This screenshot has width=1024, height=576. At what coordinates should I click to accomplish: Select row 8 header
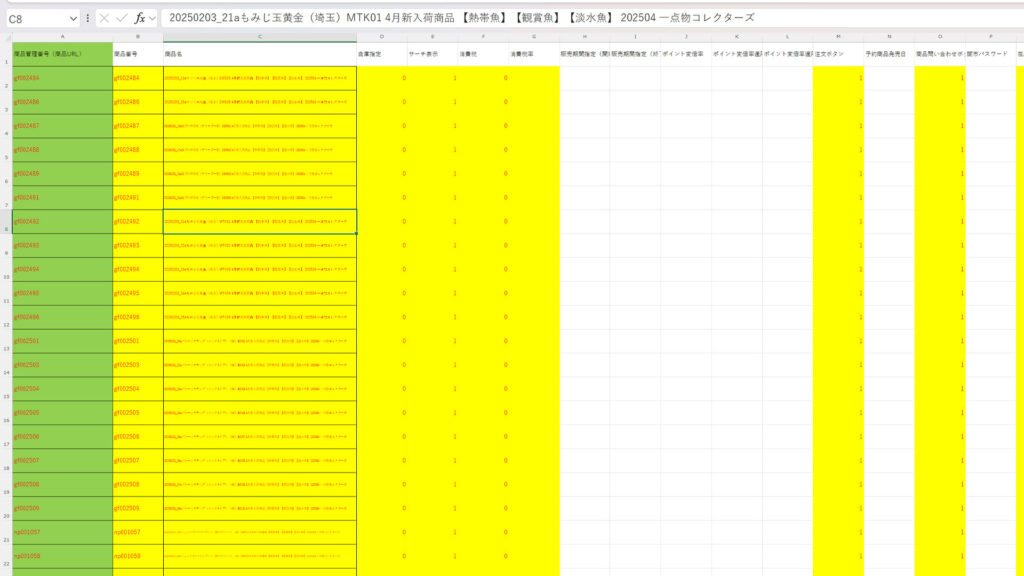[x=6, y=221]
